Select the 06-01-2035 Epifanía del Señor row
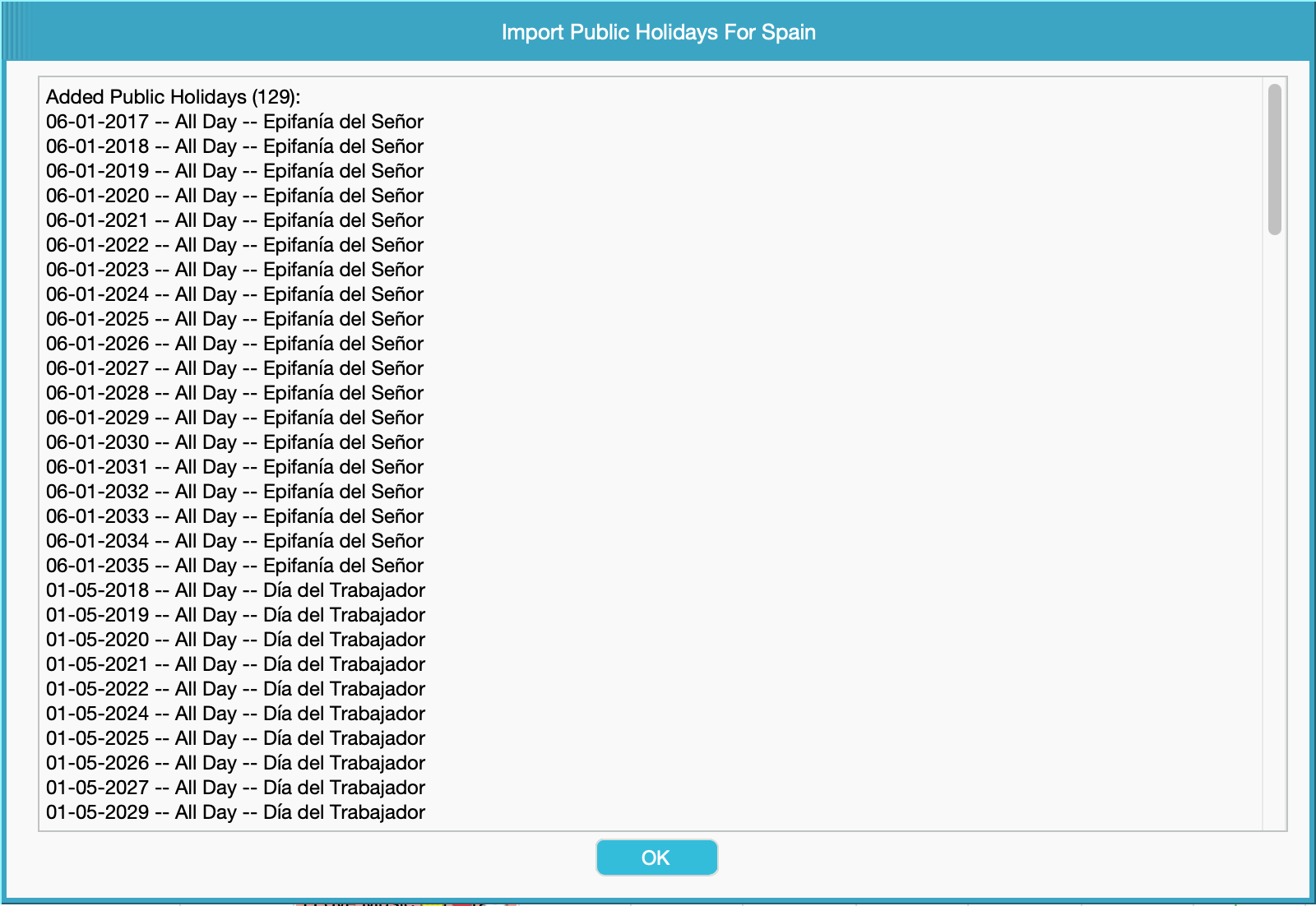The width and height of the screenshot is (1316, 906). [234, 566]
